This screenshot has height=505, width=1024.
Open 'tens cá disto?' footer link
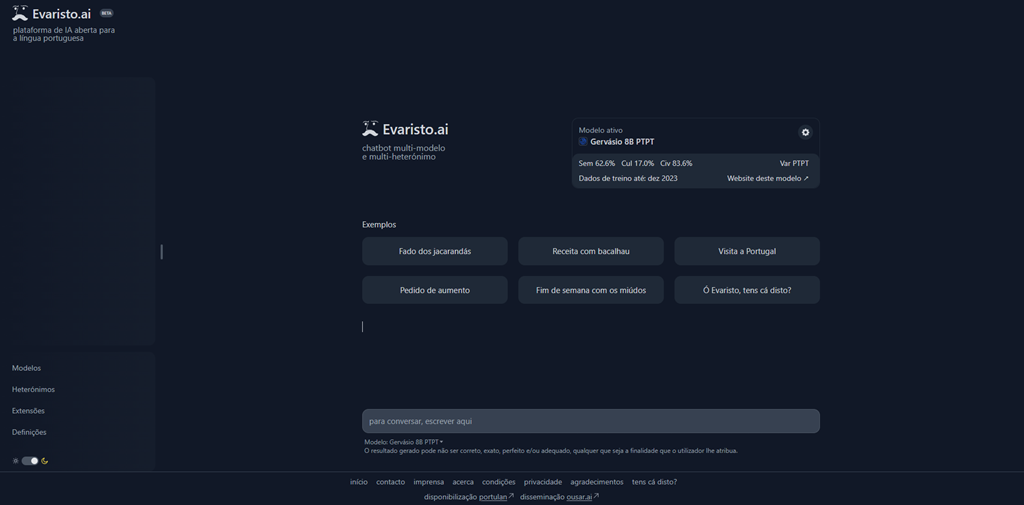tap(654, 482)
